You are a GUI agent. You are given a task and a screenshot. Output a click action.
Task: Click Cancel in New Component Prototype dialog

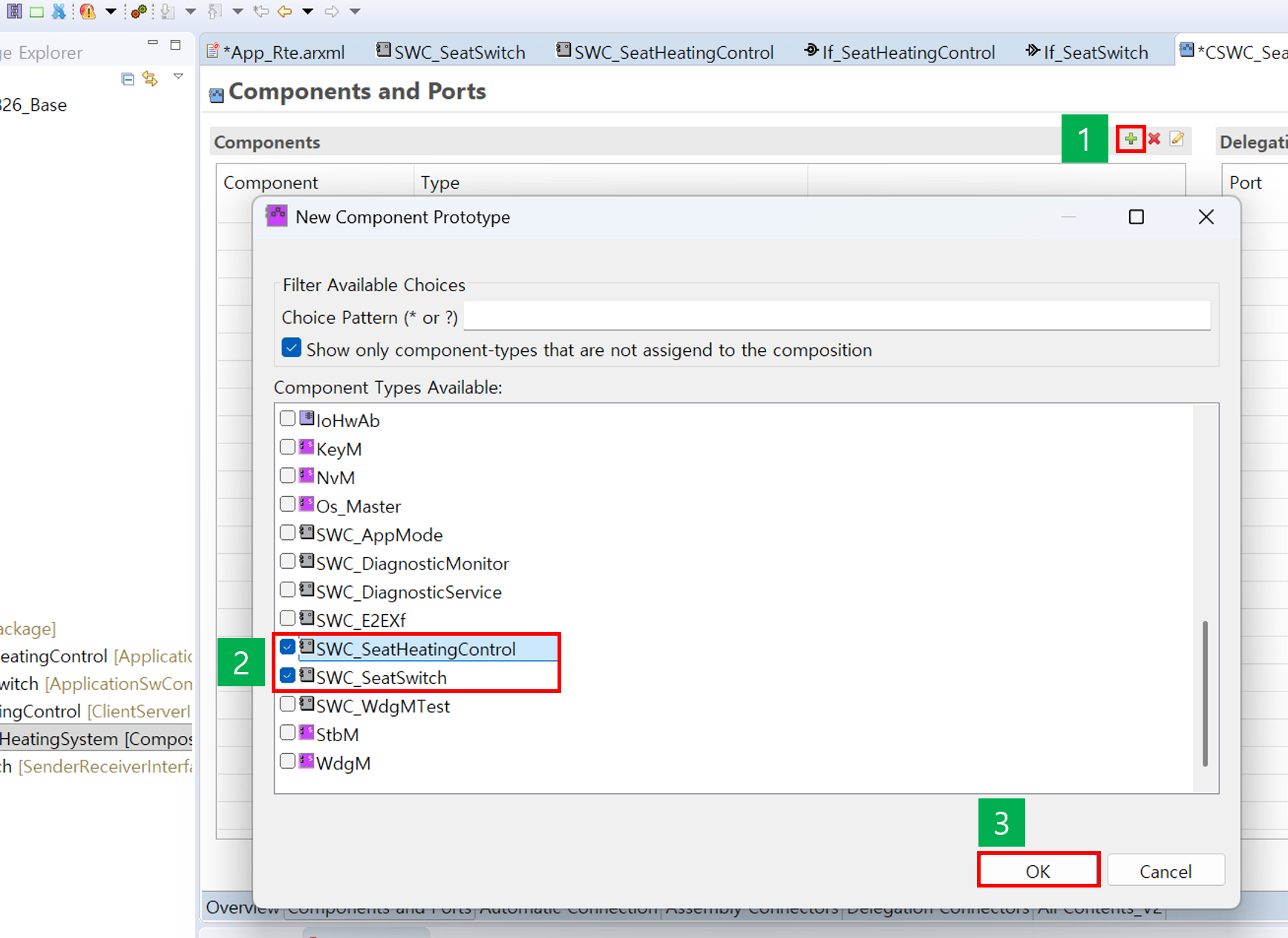[x=1165, y=871]
